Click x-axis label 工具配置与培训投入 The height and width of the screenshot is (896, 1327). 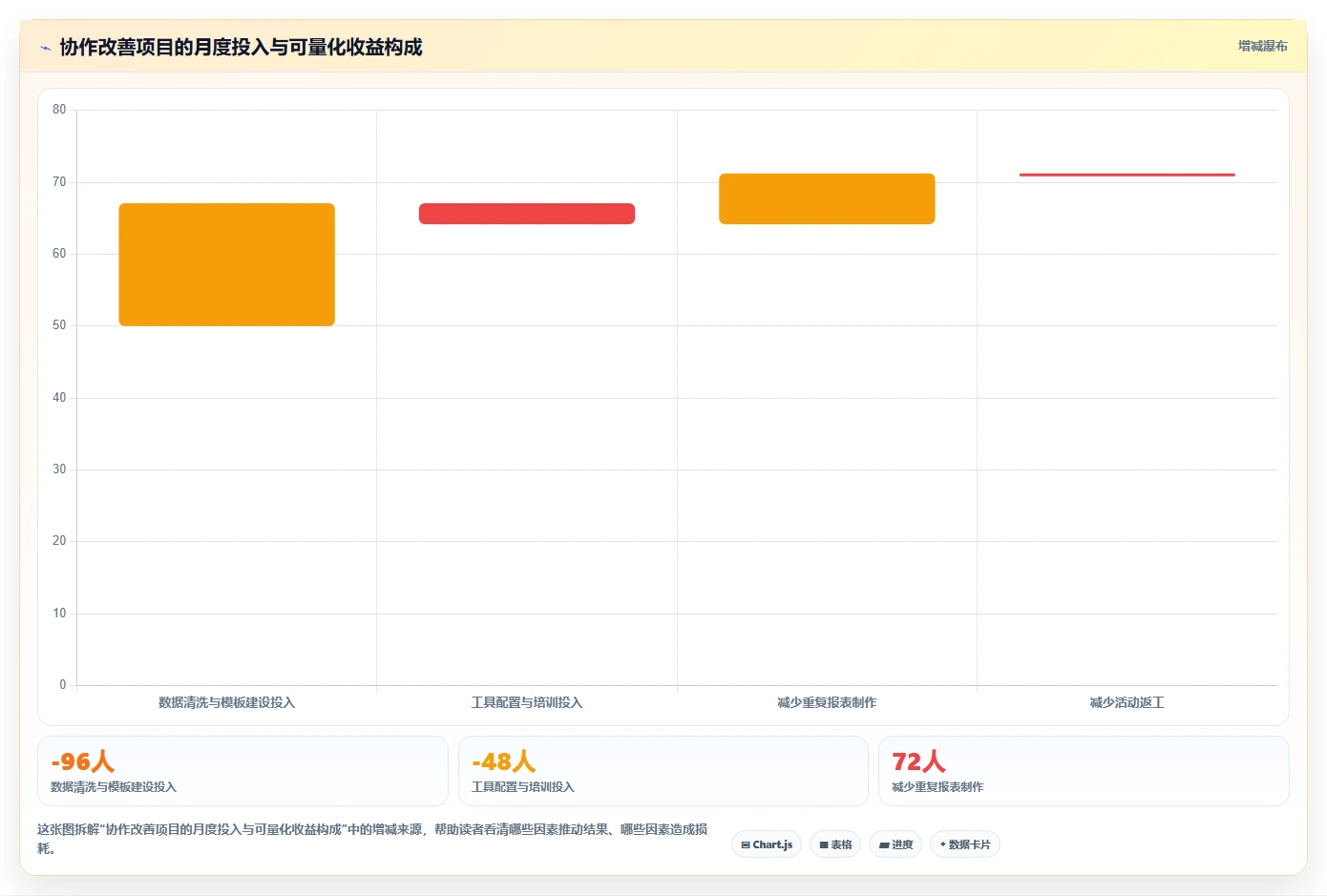527,702
